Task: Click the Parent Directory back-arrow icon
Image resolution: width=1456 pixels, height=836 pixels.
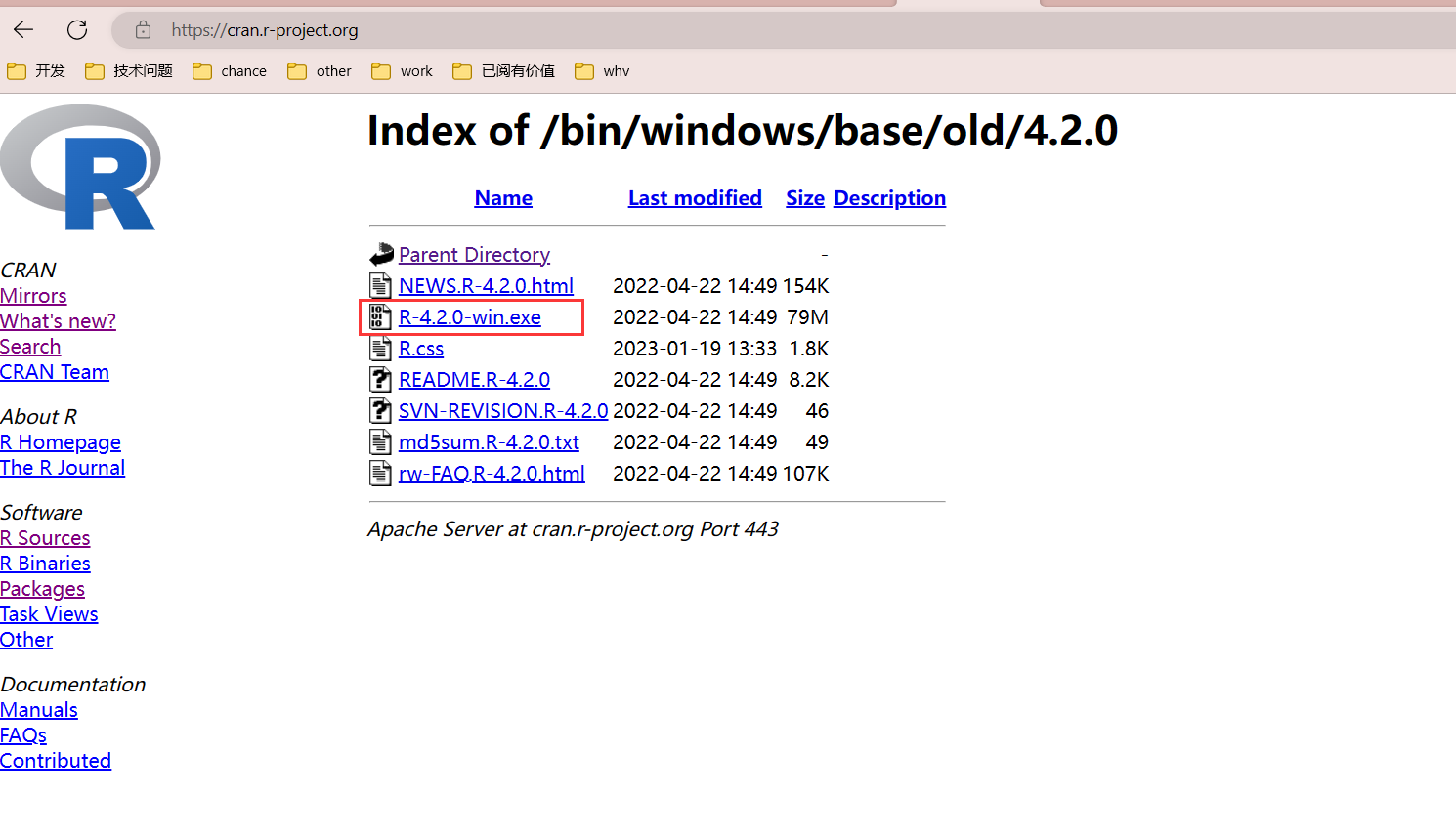Action: pos(381,254)
